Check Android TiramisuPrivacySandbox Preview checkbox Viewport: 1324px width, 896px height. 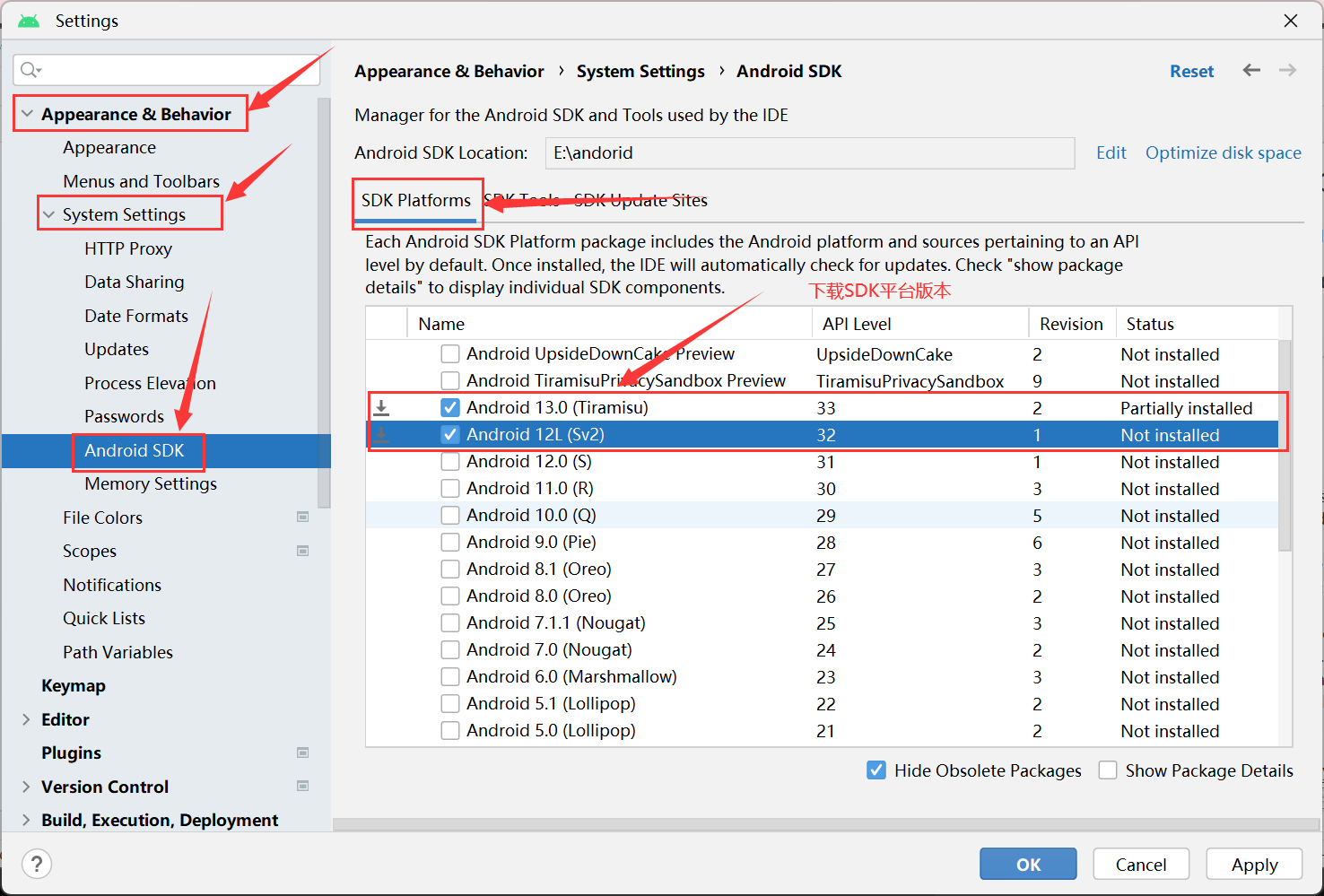pos(450,381)
